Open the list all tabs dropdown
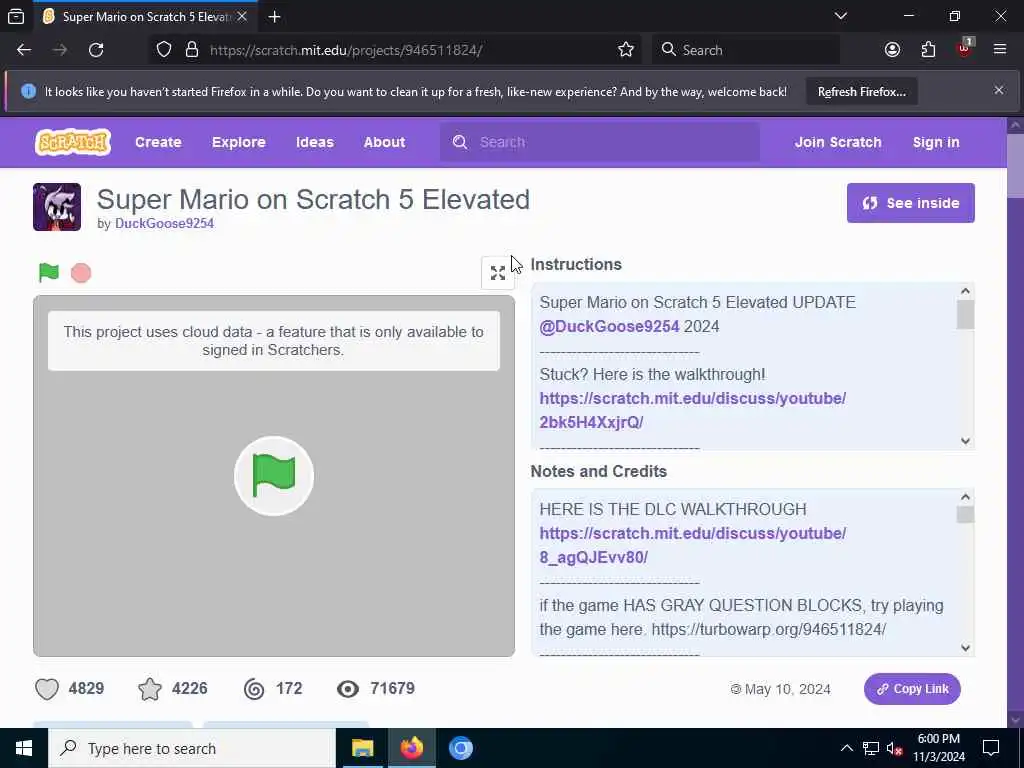The height and width of the screenshot is (768, 1024). (x=841, y=16)
